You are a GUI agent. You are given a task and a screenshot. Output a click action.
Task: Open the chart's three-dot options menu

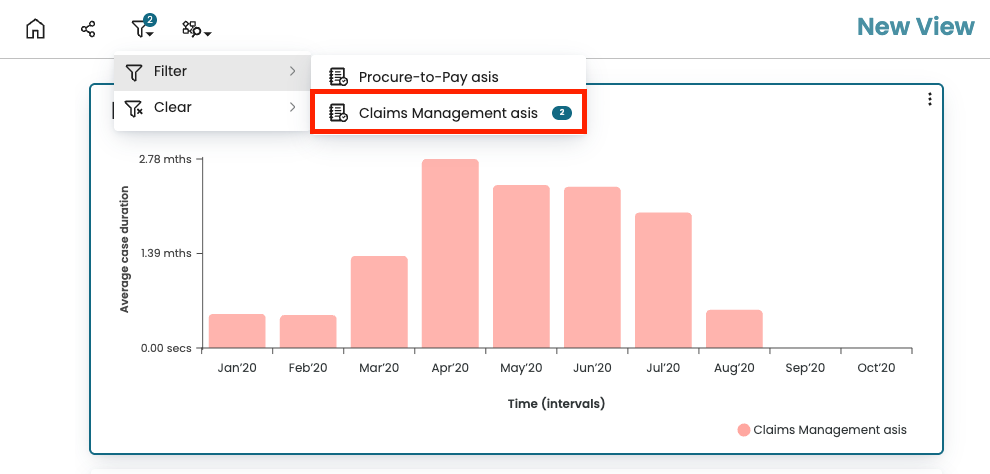click(x=930, y=99)
